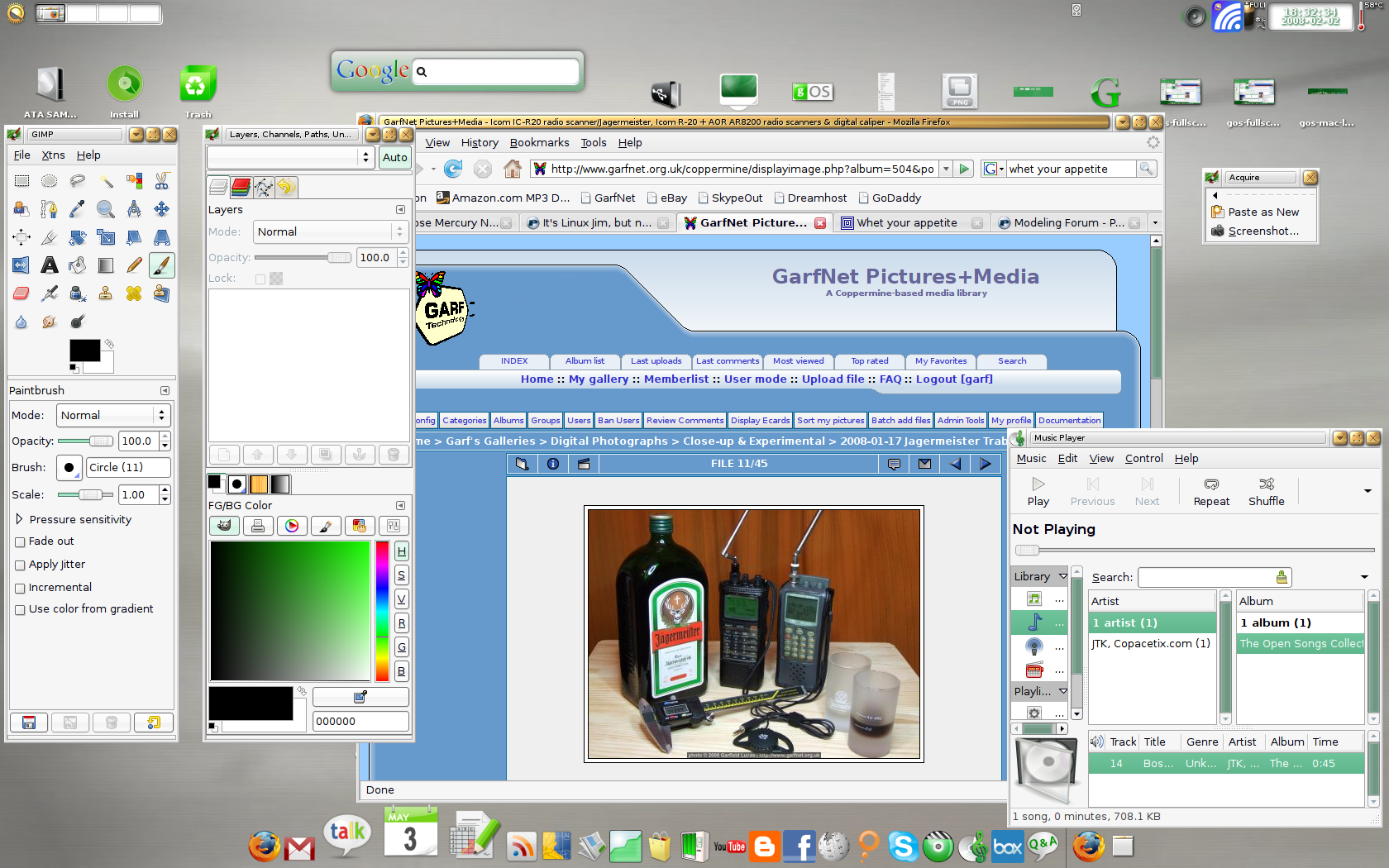Adjust the paintbrush Opacity slider

86,441
